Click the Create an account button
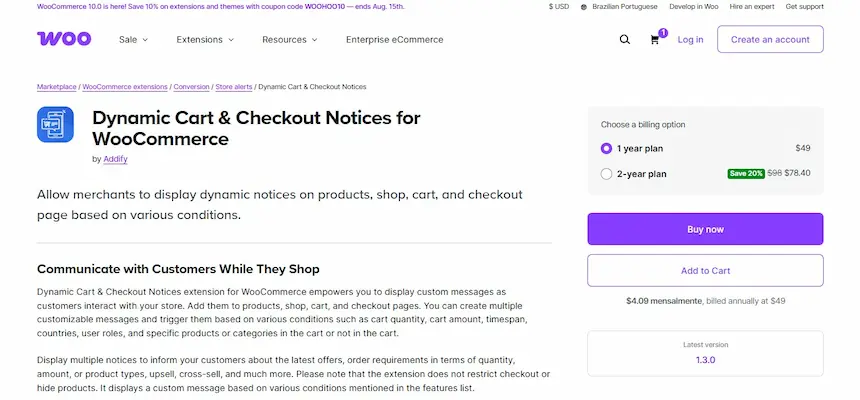 [770, 40]
